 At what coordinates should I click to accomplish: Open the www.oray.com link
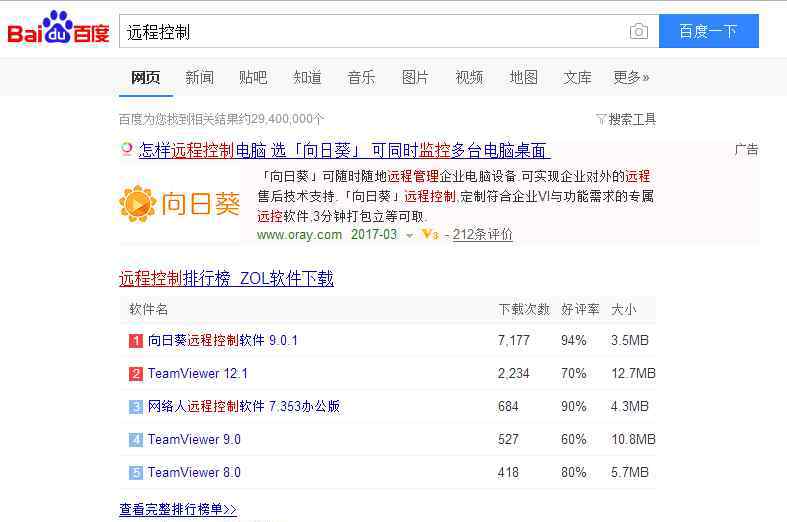[299, 234]
